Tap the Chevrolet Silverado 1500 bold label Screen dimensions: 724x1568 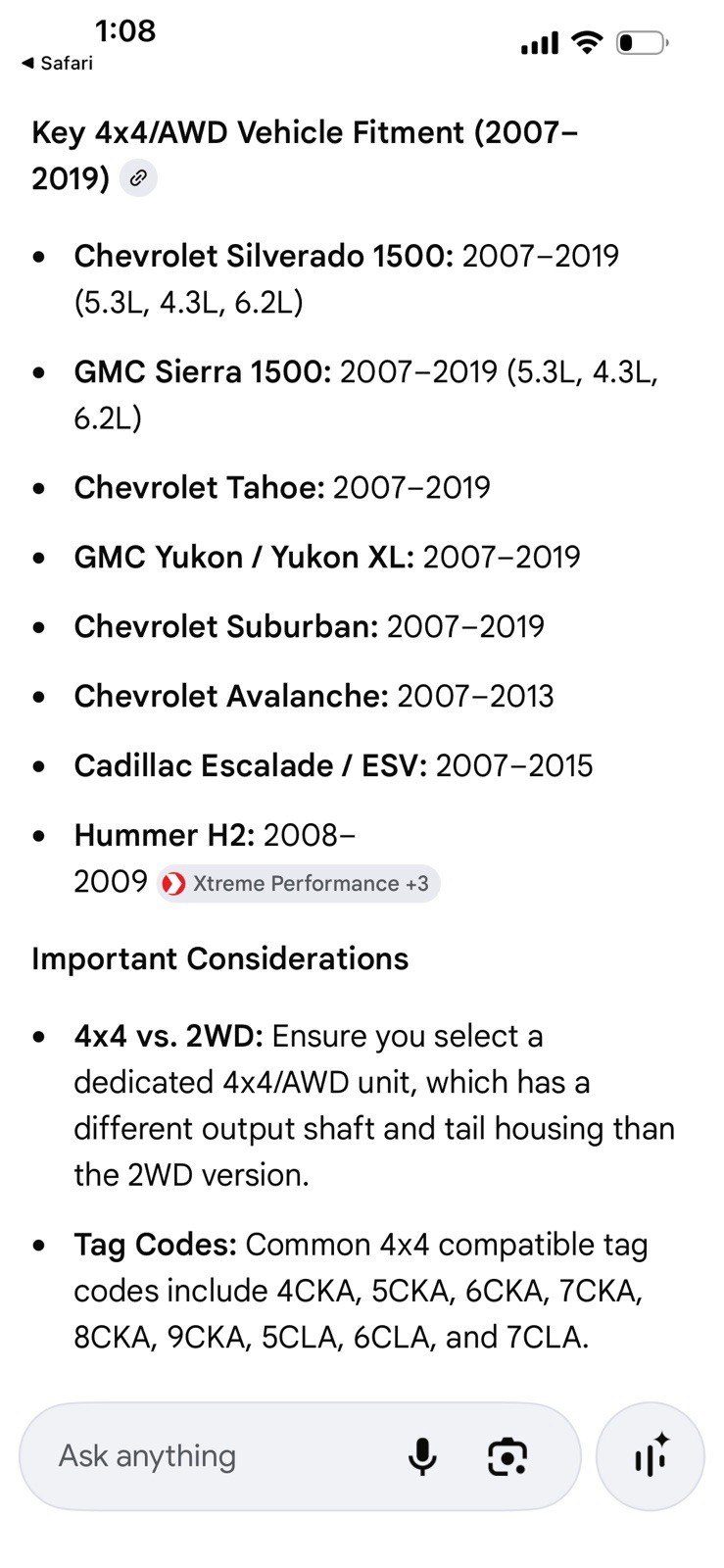[x=264, y=256]
